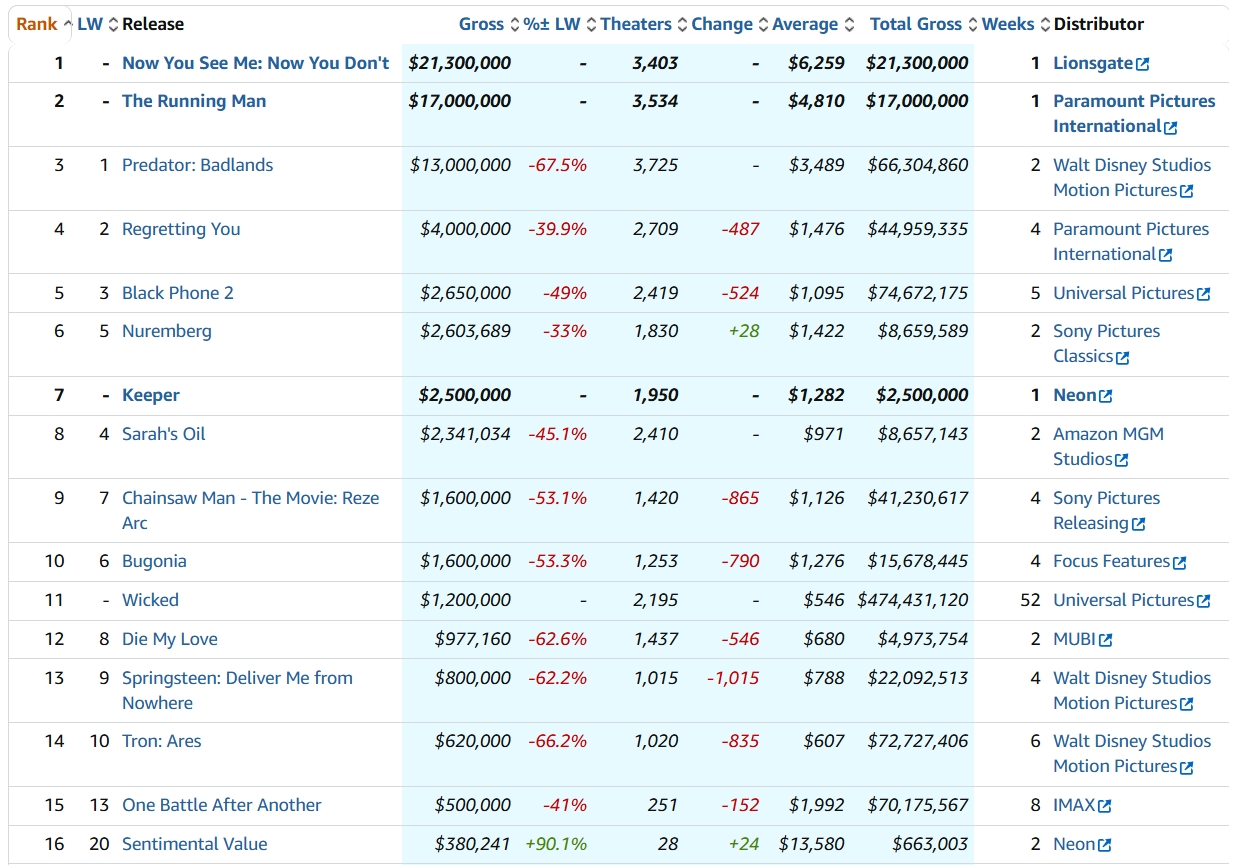Open The Running Man release page
Image resolution: width=1241 pixels, height=865 pixels.
(x=194, y=101)
